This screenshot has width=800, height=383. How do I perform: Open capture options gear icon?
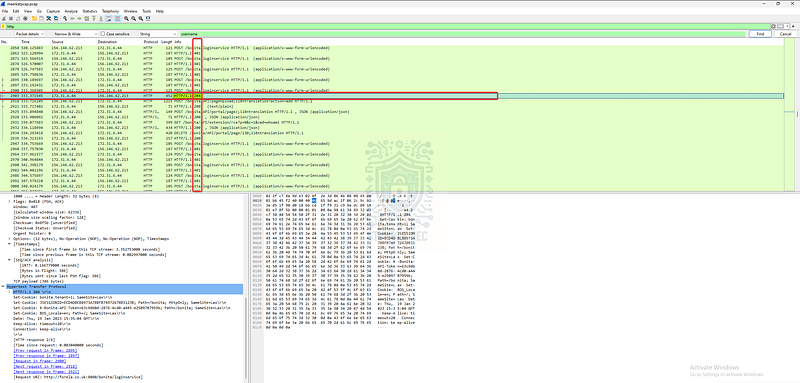pos(26,18)
